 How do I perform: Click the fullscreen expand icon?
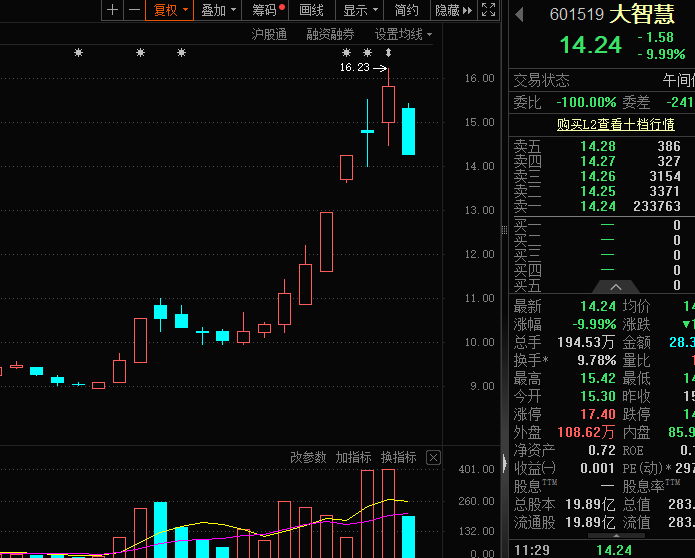point(488,10)
